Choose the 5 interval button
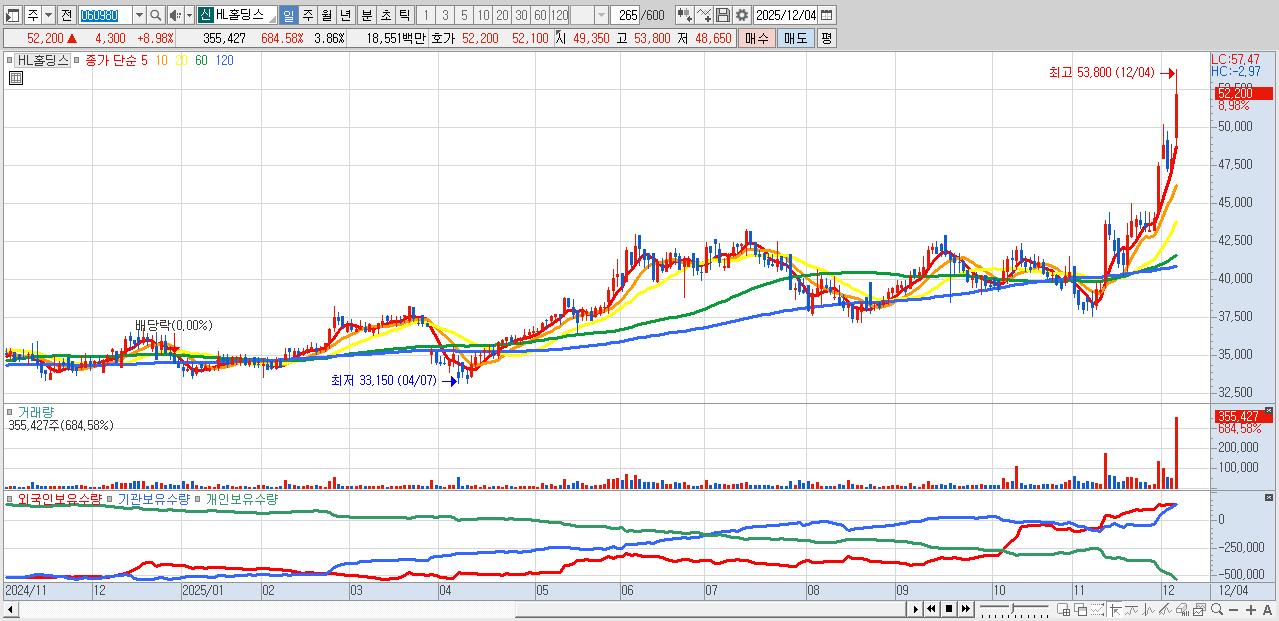Viewport: 1279px width, 621px height. pyautogui.click(x=463, y=15)
